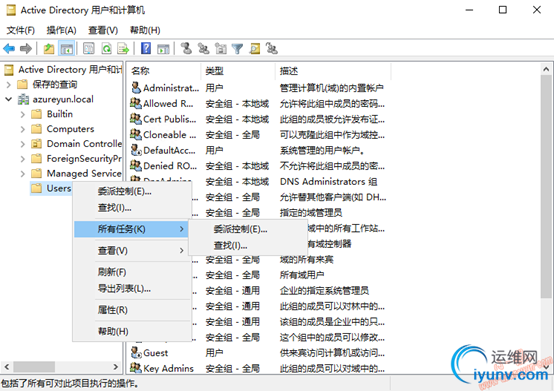Expand the ForeignSecurityPr... node arrow
This screenshot has height=391, width=554.
point(23,159)
